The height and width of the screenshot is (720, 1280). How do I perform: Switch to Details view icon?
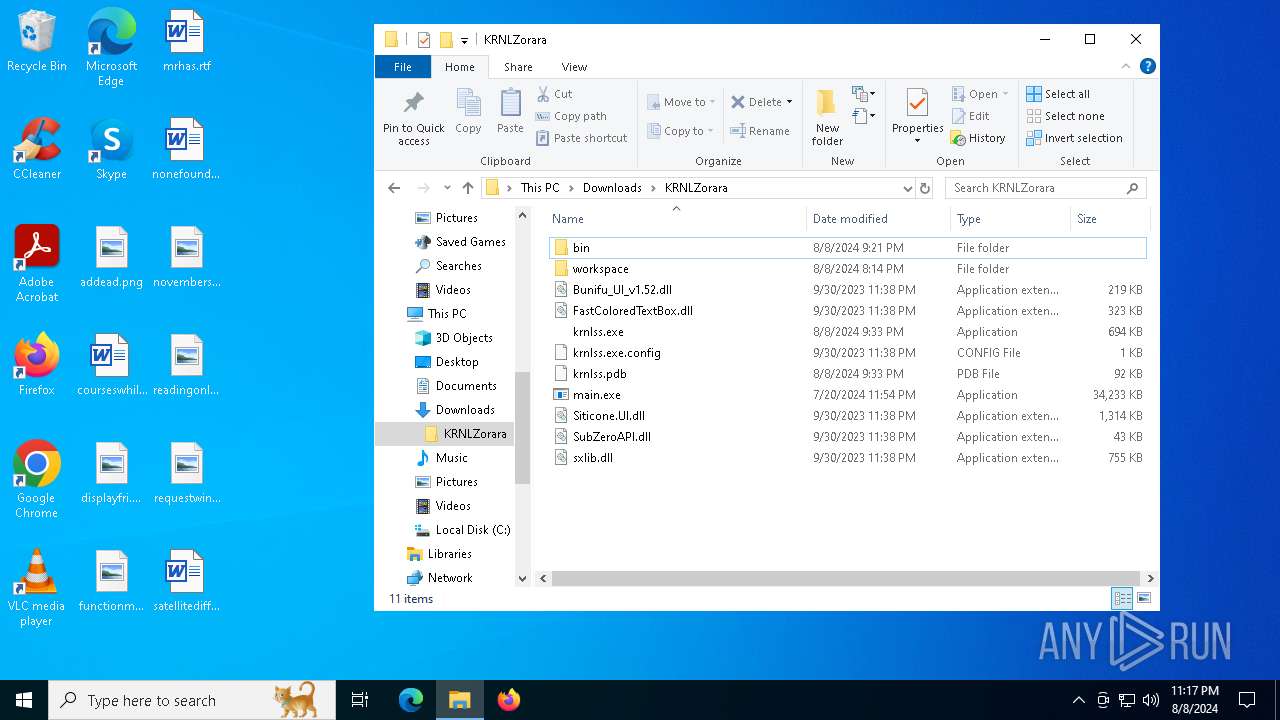(1122, 598)
